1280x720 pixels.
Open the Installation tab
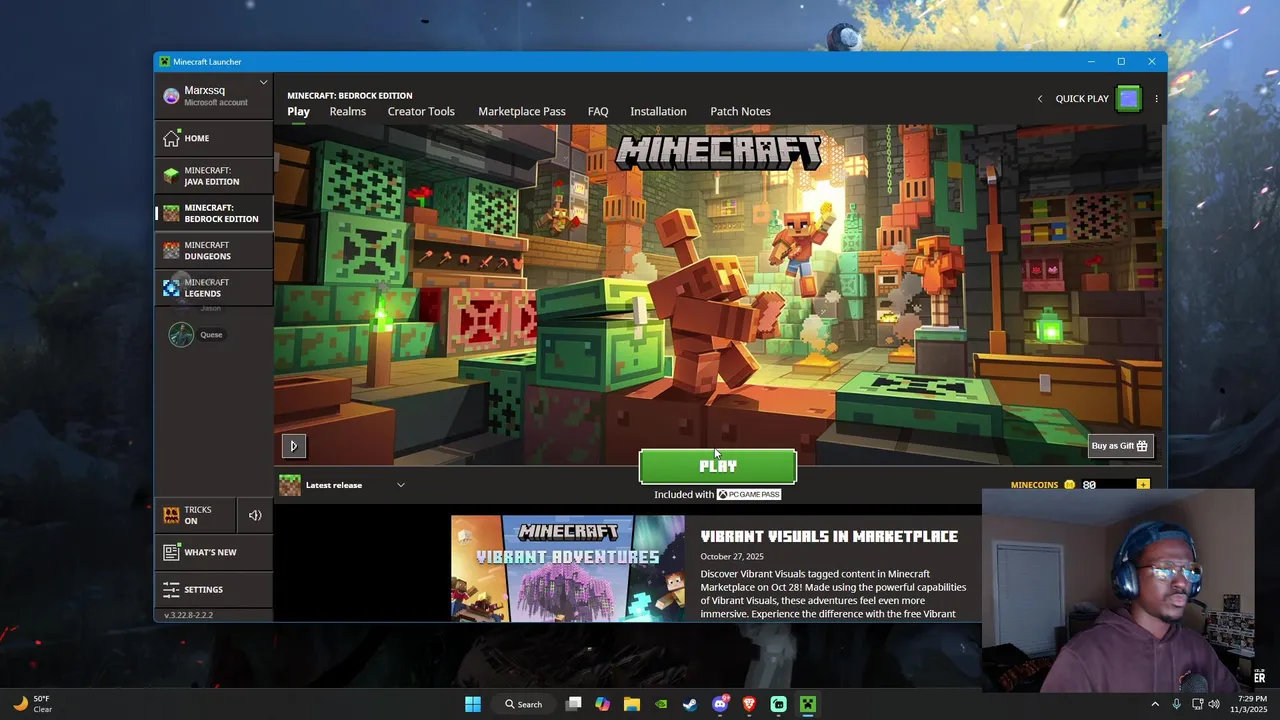click(658, 111)
